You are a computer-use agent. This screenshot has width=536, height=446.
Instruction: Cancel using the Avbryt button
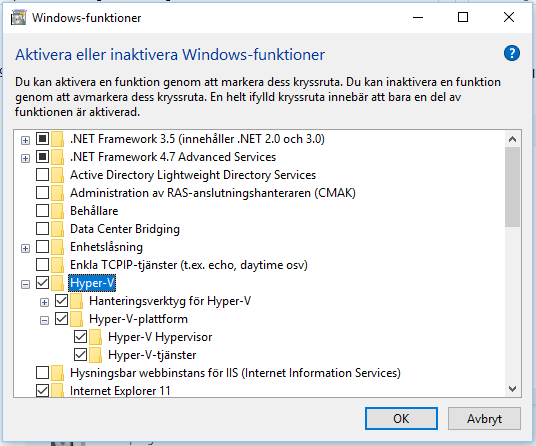pos(484,419)
